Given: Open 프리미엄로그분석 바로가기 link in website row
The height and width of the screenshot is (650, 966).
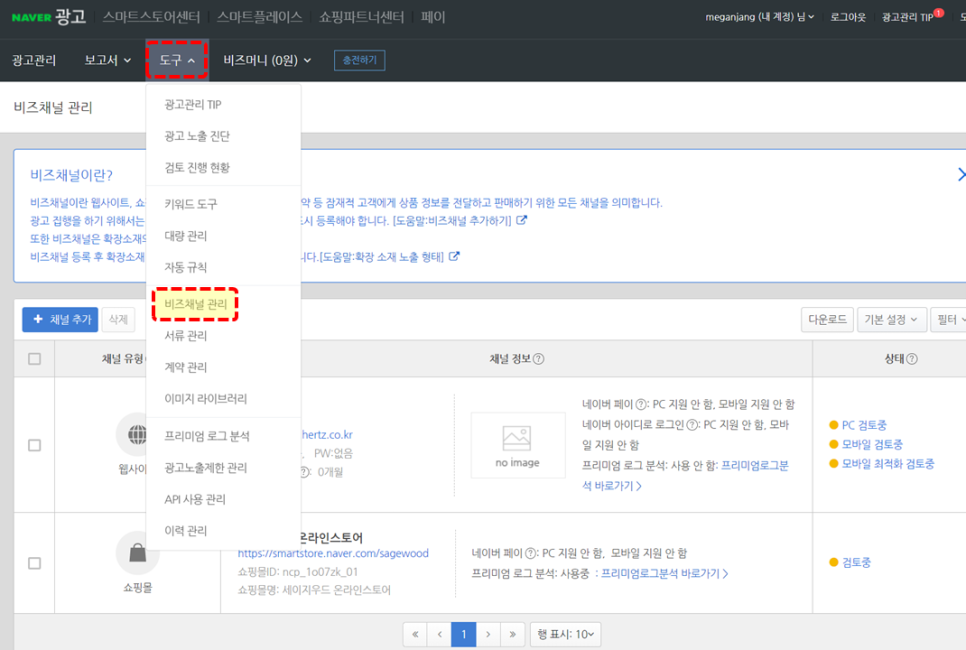Looking at the screenshot, I should tap(685, 475).
